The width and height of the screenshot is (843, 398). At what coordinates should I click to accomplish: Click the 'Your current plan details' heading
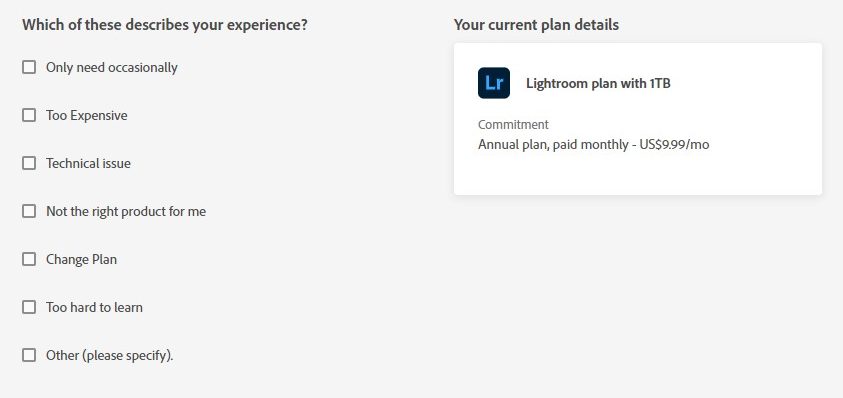[536, 25]
